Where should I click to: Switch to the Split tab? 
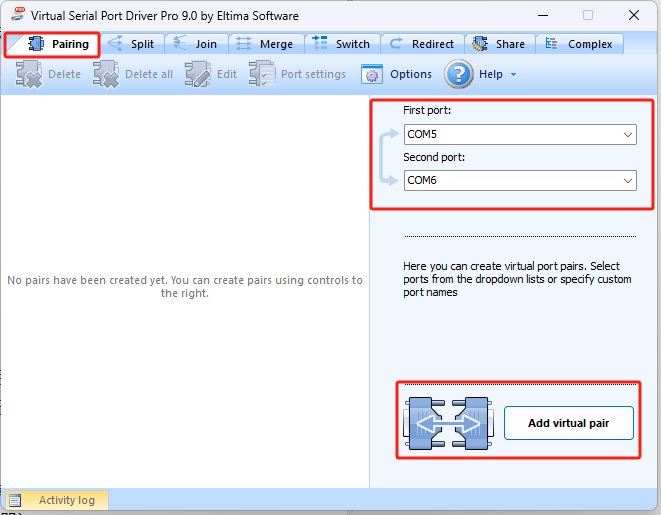click(132, 44)
